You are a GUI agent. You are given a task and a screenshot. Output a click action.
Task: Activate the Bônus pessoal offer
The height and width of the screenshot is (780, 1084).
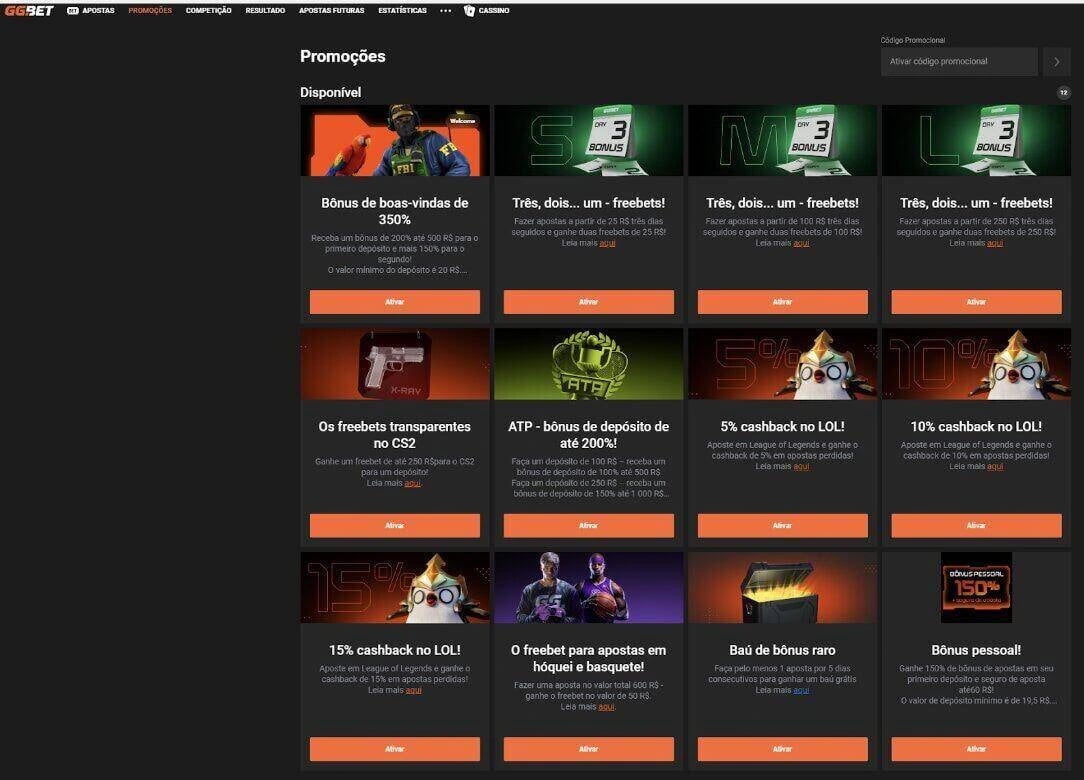(976, 749)
